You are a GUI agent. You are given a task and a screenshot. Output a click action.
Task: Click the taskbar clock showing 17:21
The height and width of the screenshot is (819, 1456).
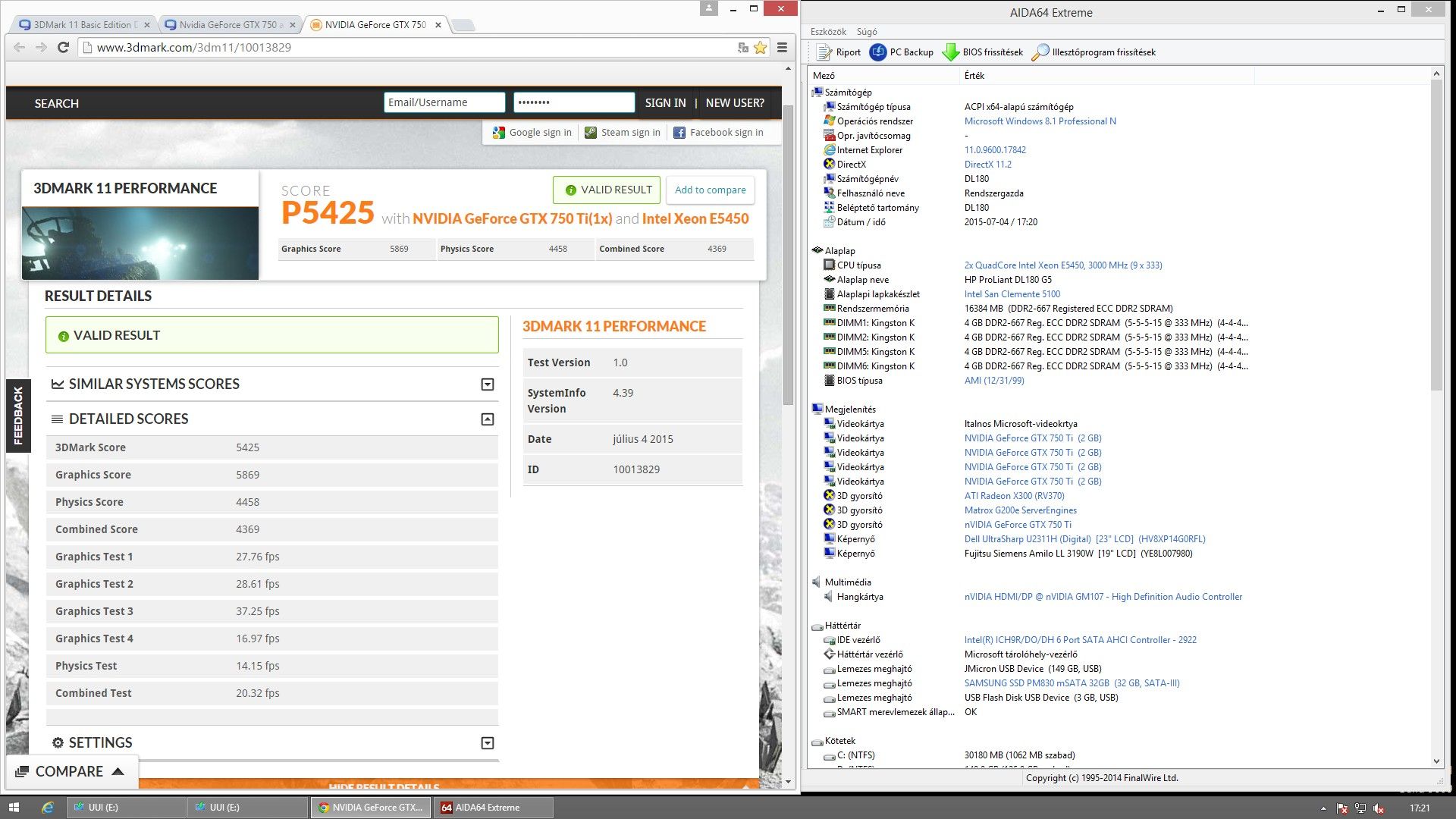[1420, 808]
